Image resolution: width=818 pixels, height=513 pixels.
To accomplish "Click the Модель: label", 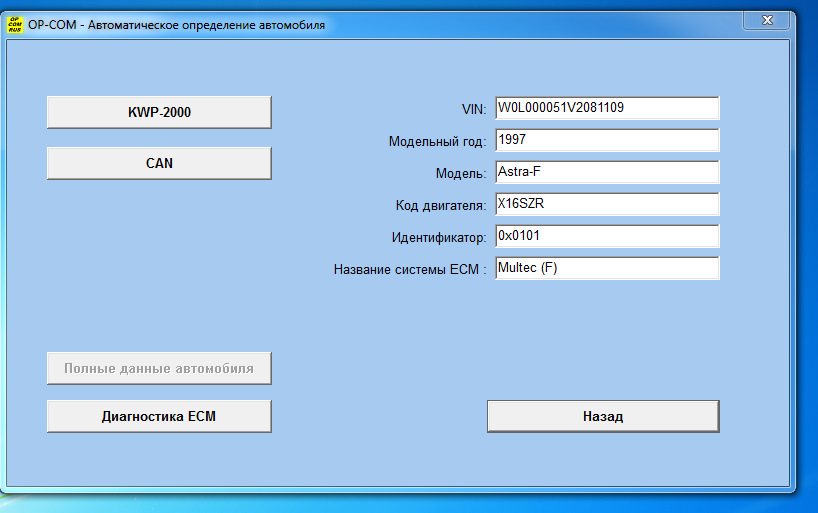I will (460, 173).
